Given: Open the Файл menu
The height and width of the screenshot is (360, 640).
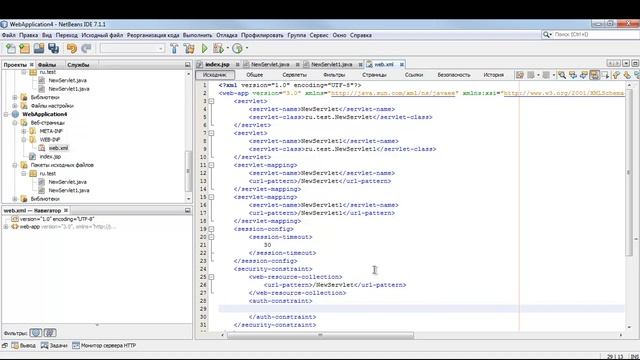Looking at the screenshot, I should coord(9,35).
